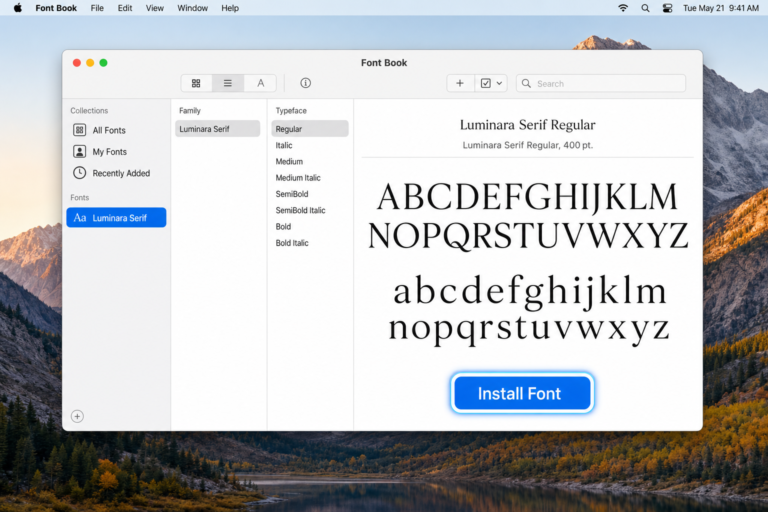Click the 'Luminara Serif Regular, 400 pt.' subtitle
The width and height of the screenshot is (768, 512).
click(528, 145)
